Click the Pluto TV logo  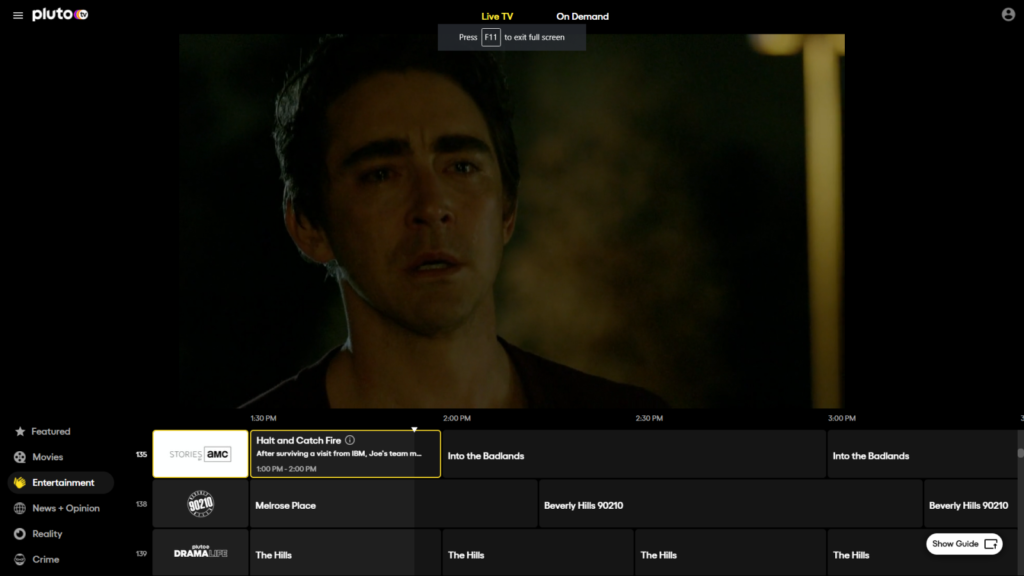coord(60,14)
